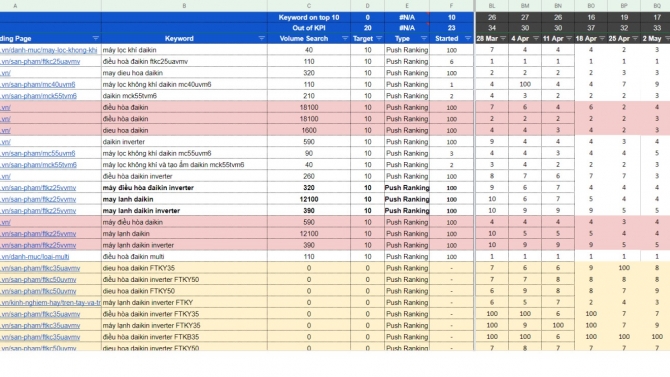
Task: Open the 4 Apr column filter
Action: (536, 38)
